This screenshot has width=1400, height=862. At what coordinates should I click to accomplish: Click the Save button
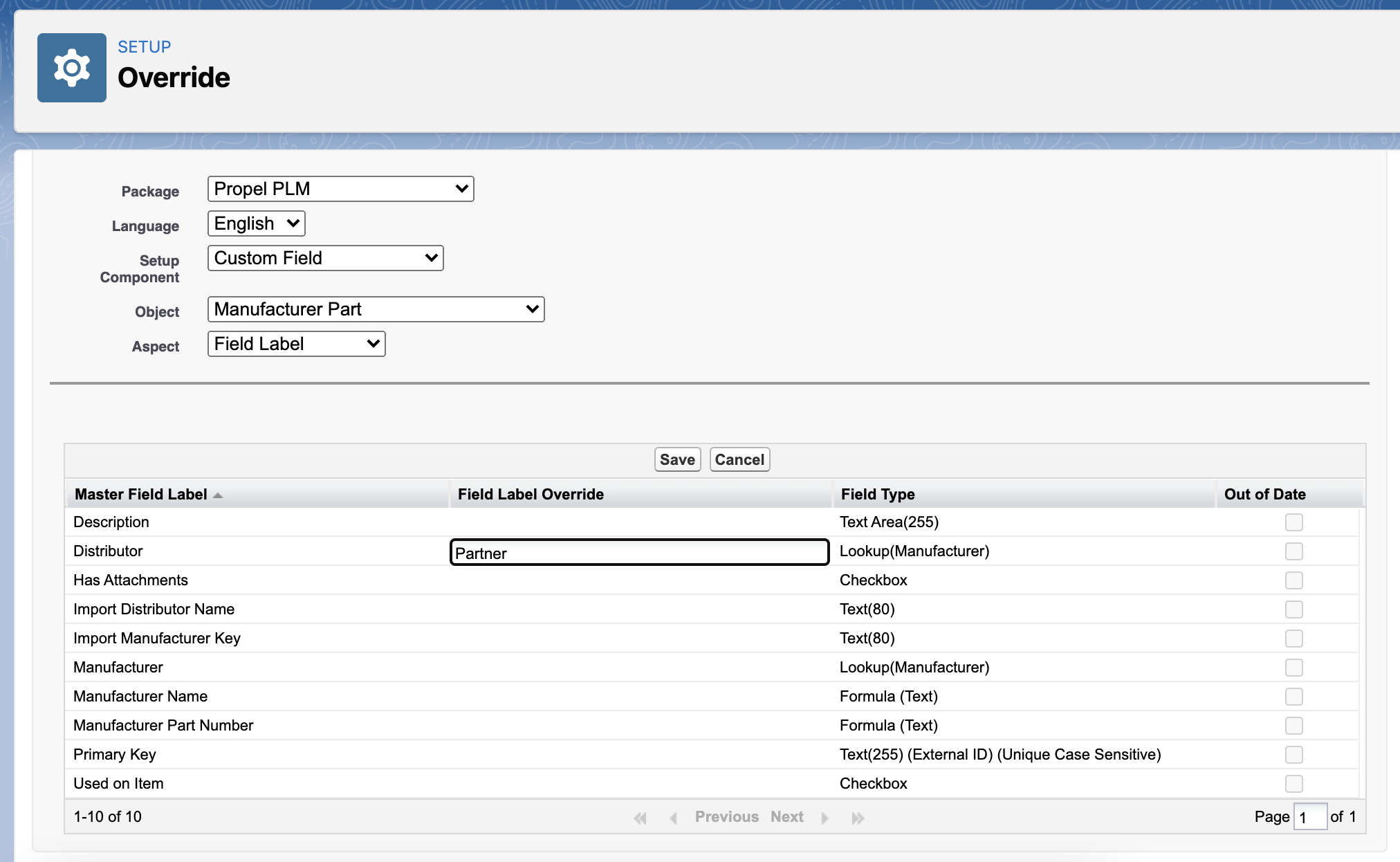[x=677, y=459]
